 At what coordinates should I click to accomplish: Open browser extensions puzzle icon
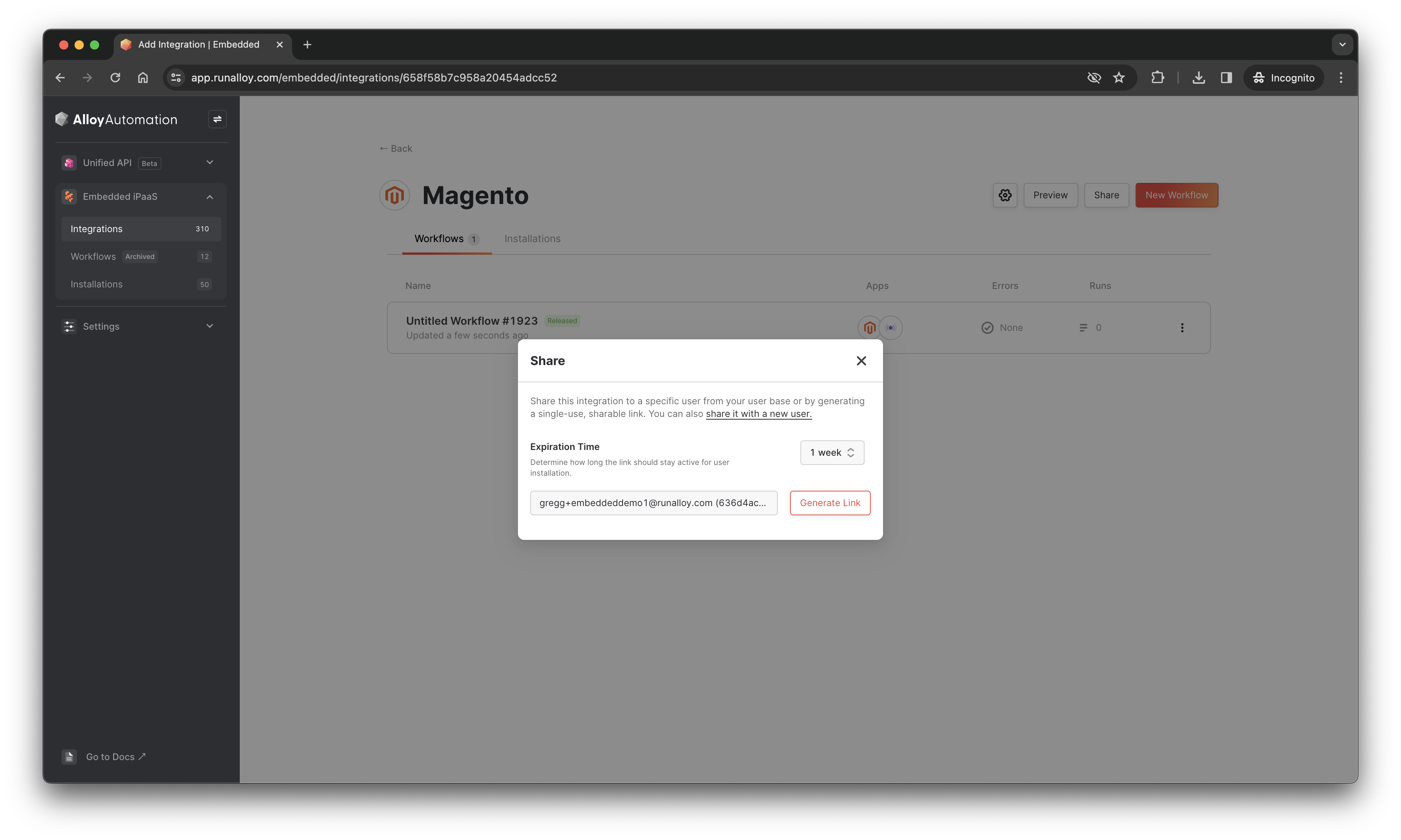[x=1158, y=78]
